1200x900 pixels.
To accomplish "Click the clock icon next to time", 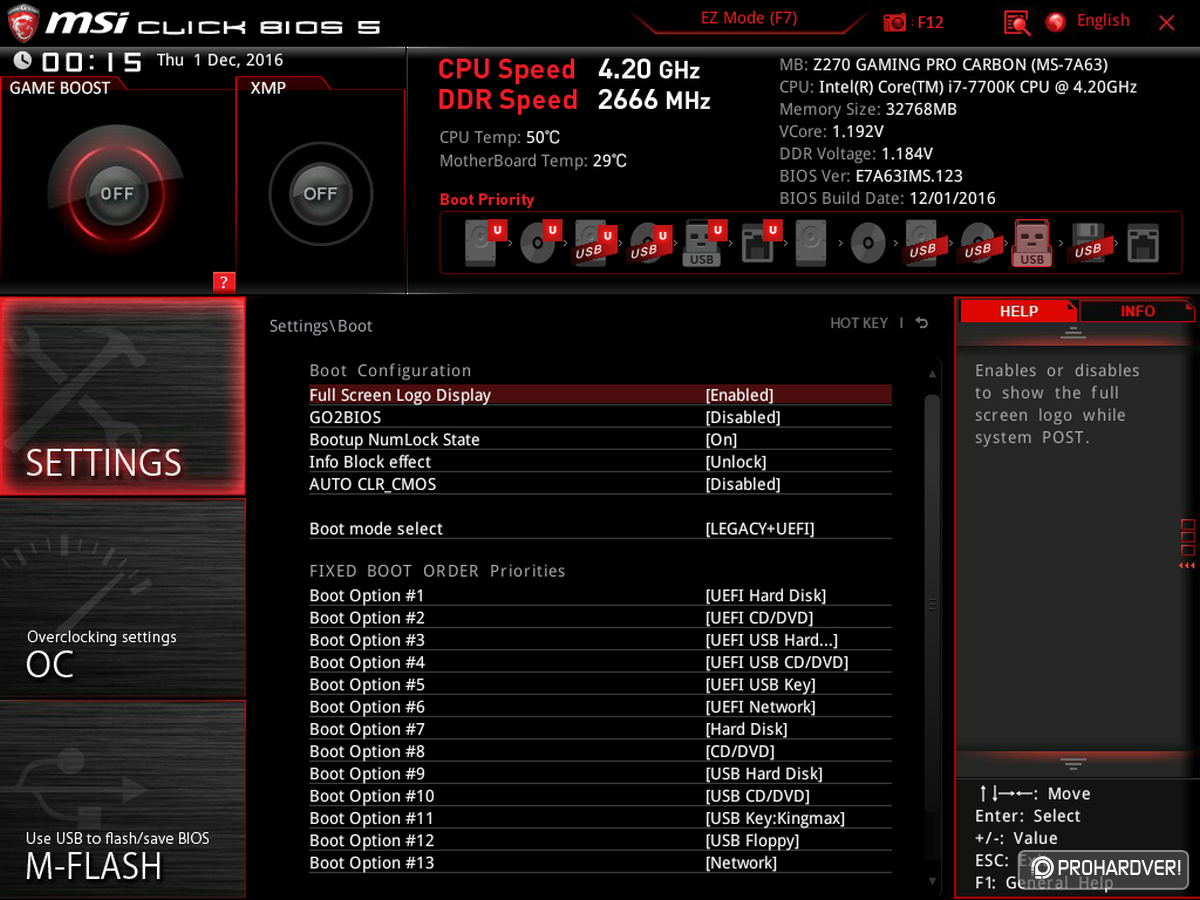I will pos(21,61).
